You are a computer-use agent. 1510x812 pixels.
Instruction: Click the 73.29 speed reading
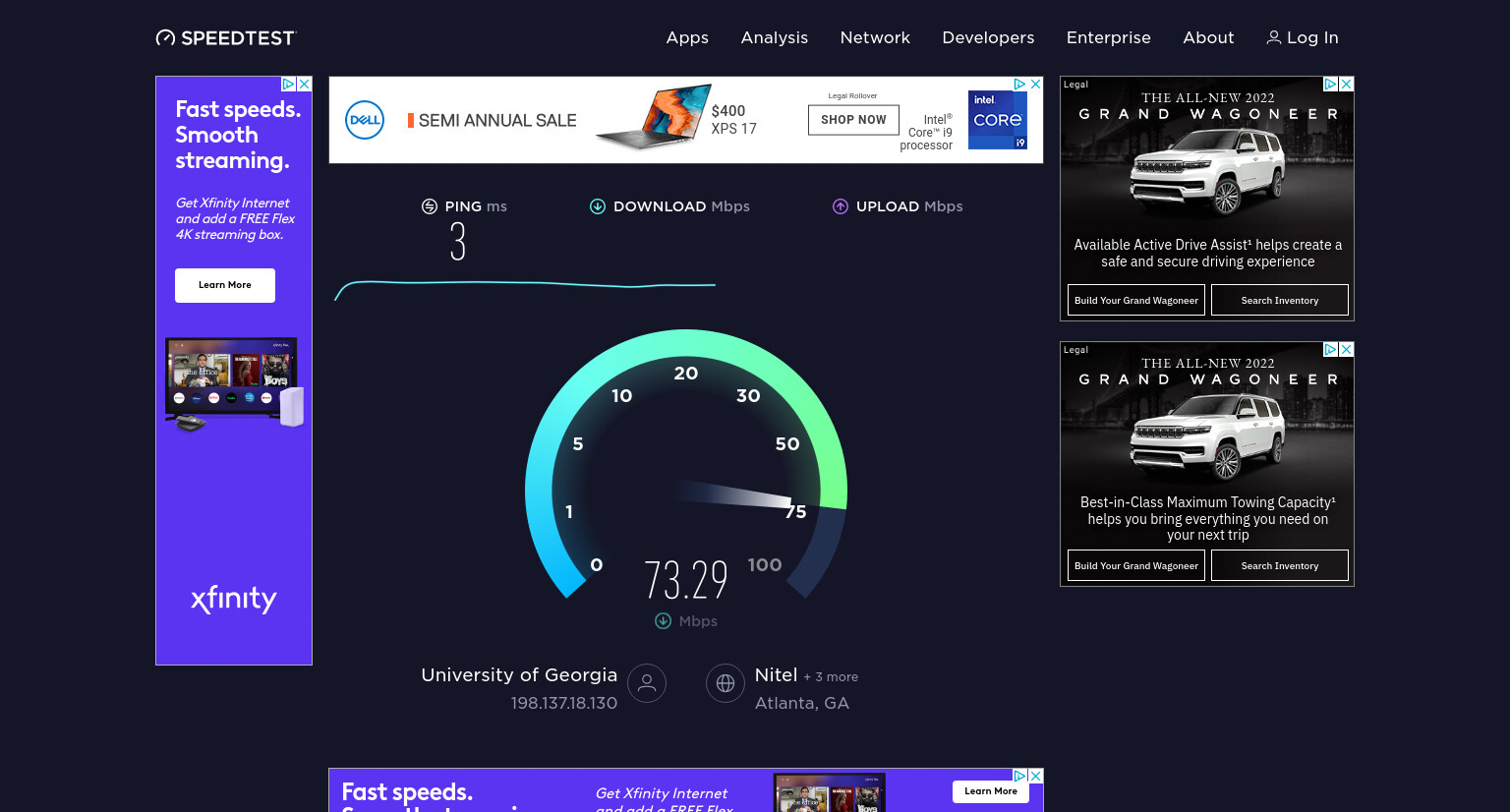click(686, 580)
